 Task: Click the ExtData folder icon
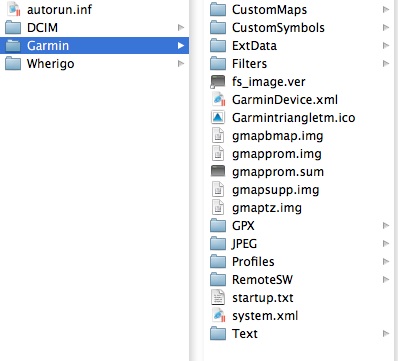click(x=218, y=45)
